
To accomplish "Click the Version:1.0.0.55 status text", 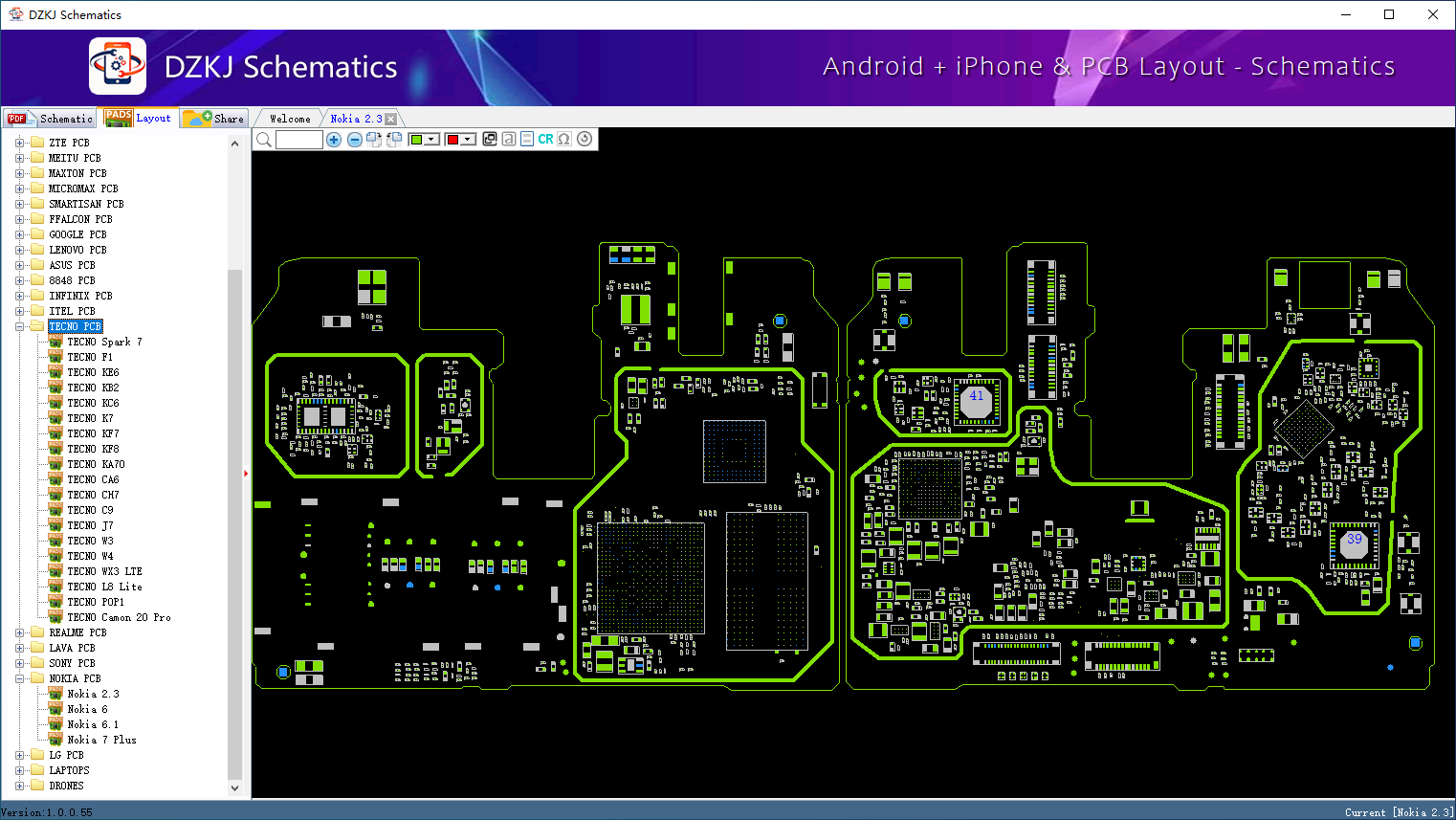I will pyautogui.click(x=47, y=812).
